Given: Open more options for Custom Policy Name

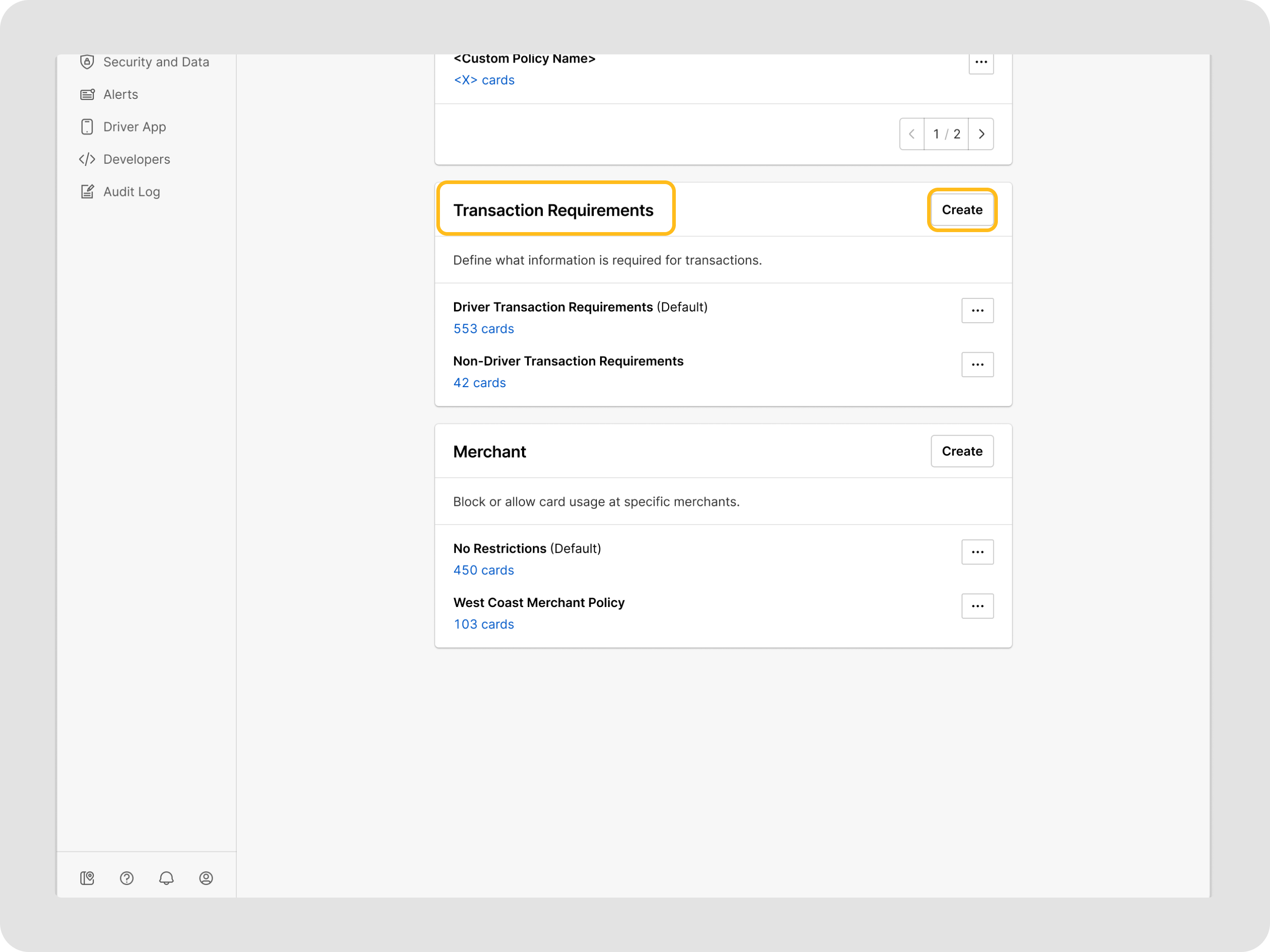Looking at the screenshot, I should [981, 62].
